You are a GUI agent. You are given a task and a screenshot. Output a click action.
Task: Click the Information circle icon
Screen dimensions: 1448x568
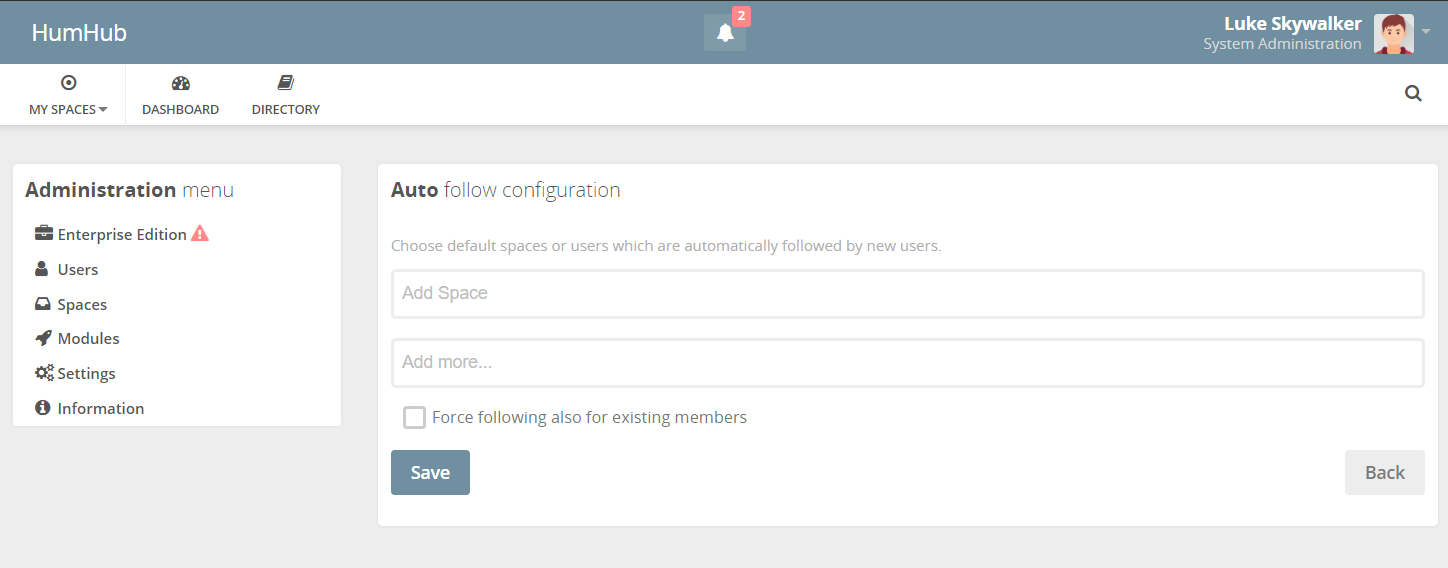42,408
